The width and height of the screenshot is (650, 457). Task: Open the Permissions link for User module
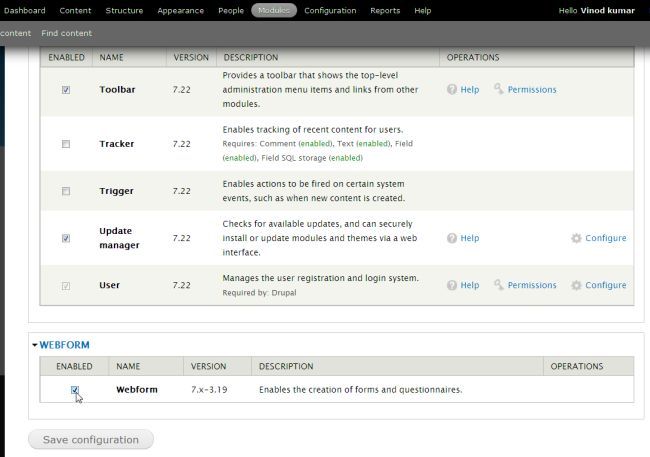coord(532,285)
